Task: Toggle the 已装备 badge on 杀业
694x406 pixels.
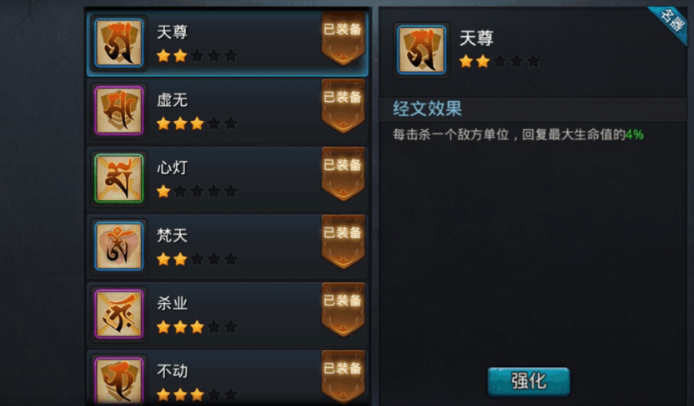Action: [x=343, y=309]
